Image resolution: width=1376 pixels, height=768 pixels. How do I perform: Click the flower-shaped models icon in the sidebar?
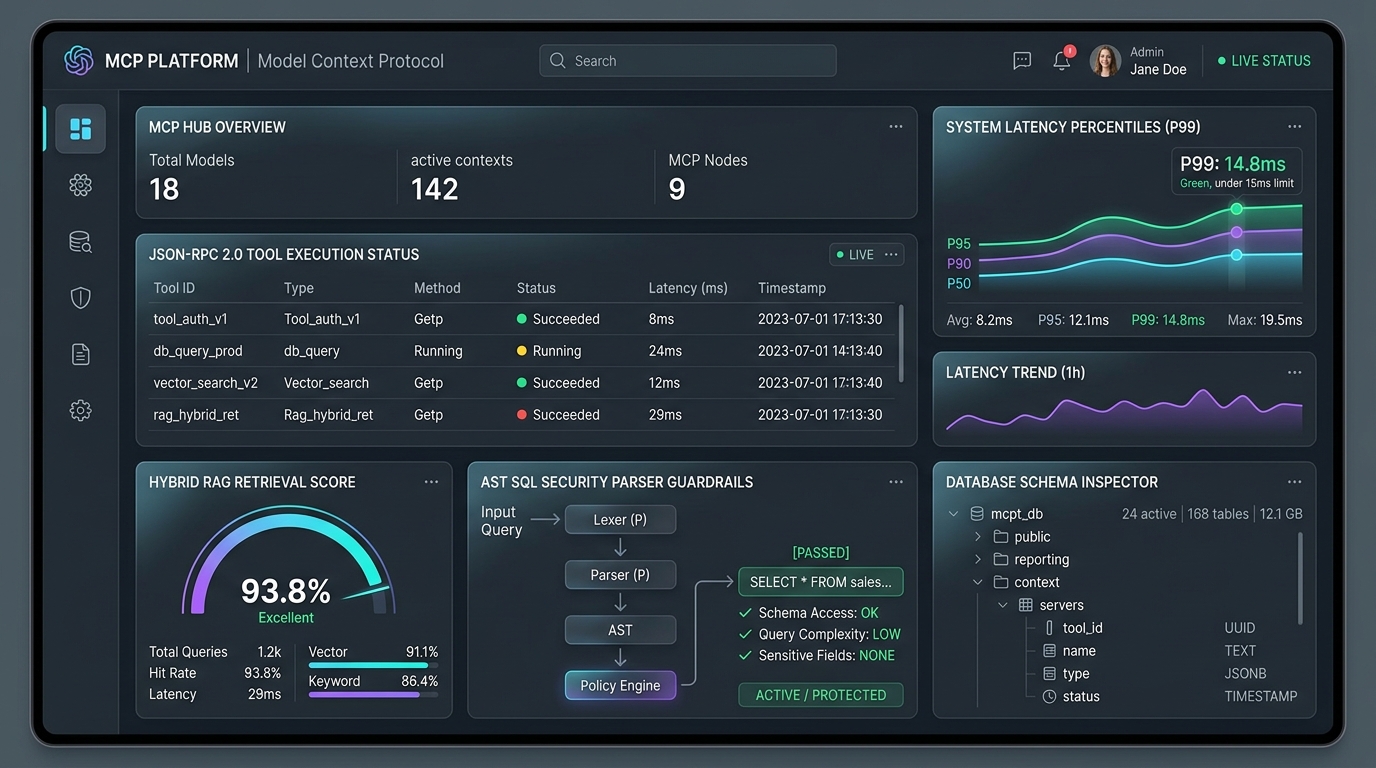81,185
